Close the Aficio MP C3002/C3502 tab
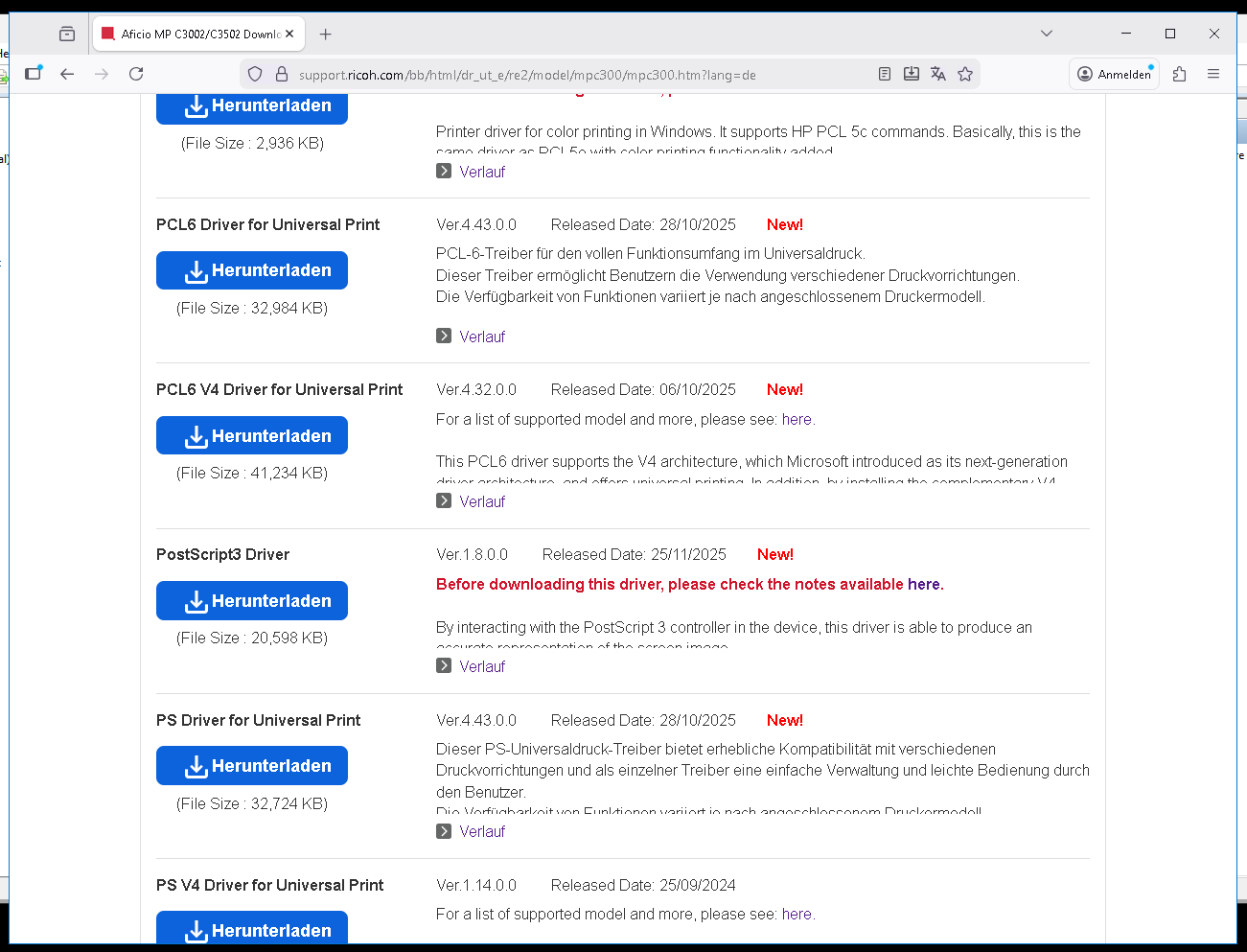 pyautogui.click(x=289, y=34)
